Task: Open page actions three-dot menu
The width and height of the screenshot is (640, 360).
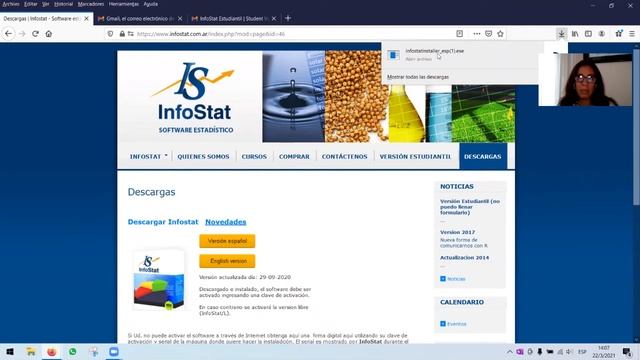Action: click(x=476, y=34)
